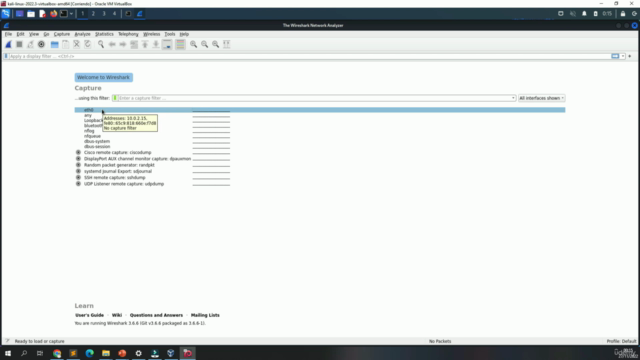Screen dimensions: 640x360
Task: Open the Kali applications menu icon
Action: [6, 13]
